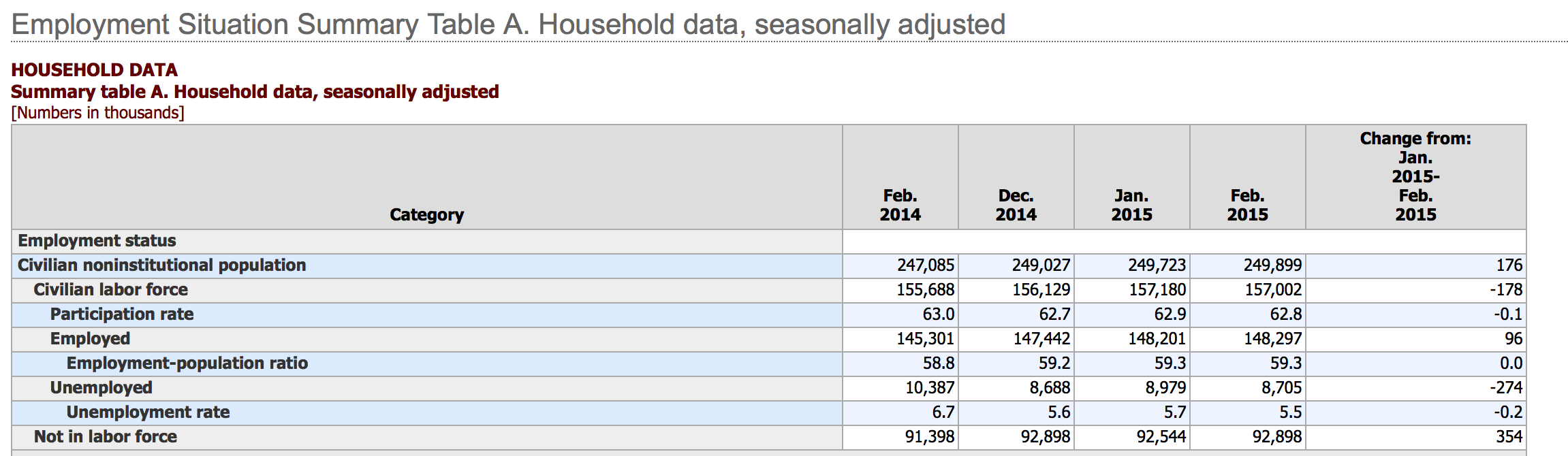Viewport: 1568px width, 456px height.
Task: Select the 'Category' column header
Action: 426,214
